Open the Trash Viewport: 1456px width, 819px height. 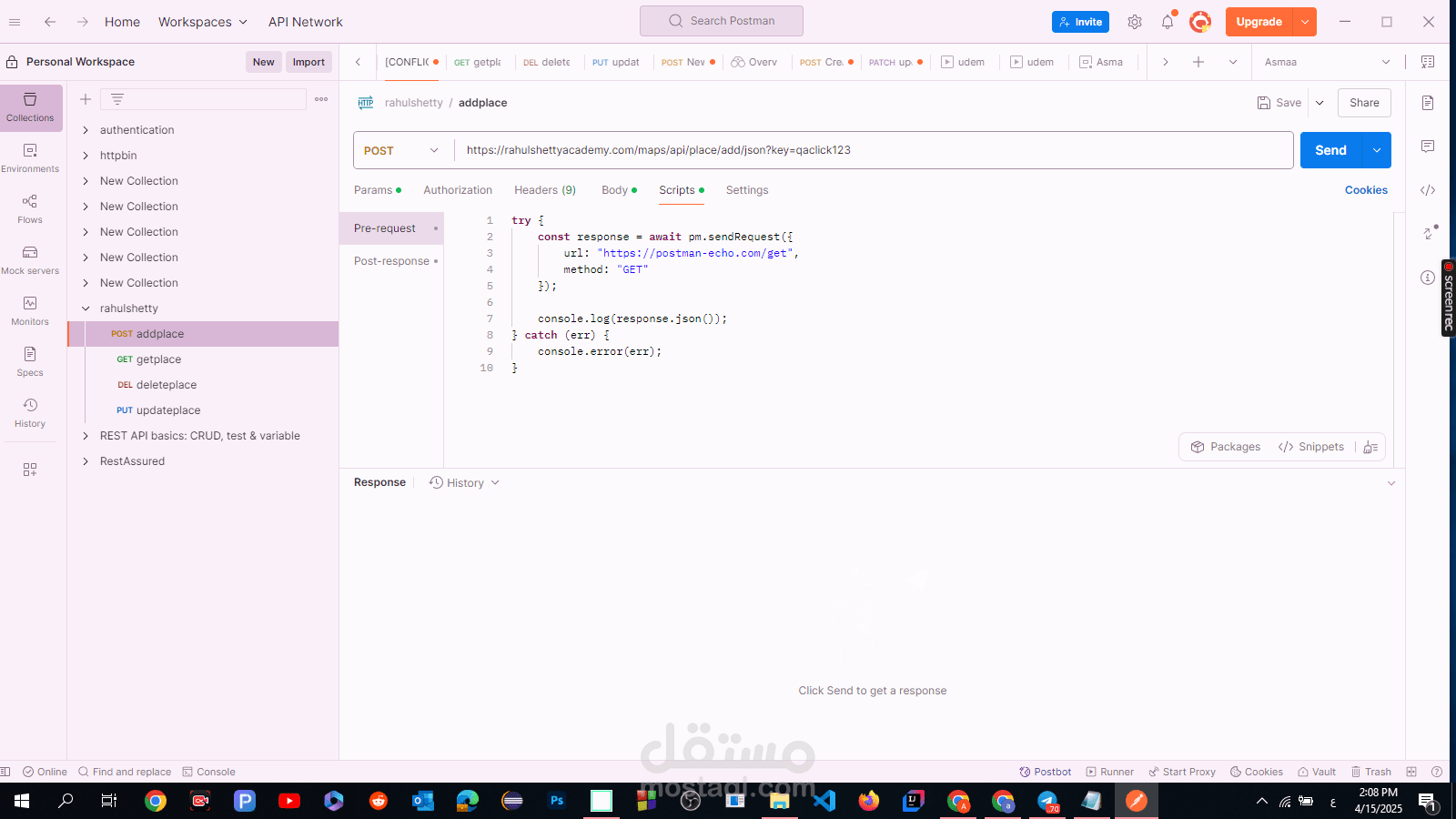click(1370, 771)
